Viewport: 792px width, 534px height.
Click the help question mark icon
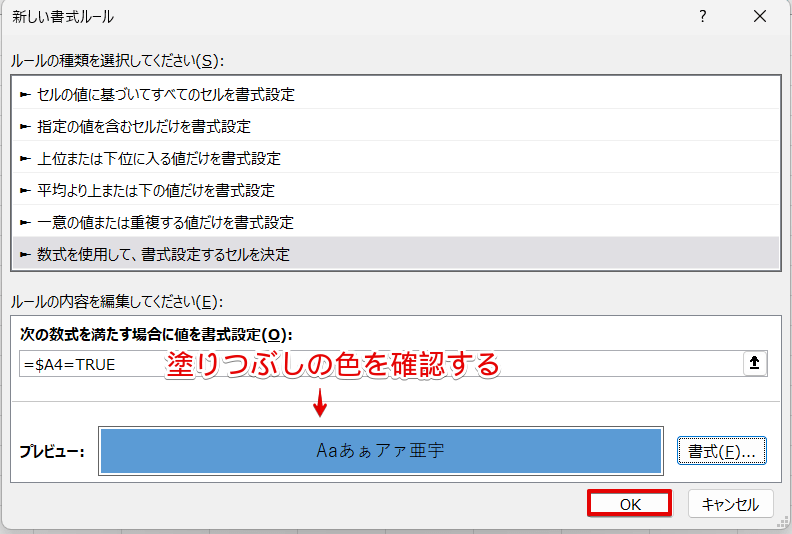click(x=703, y=17)
